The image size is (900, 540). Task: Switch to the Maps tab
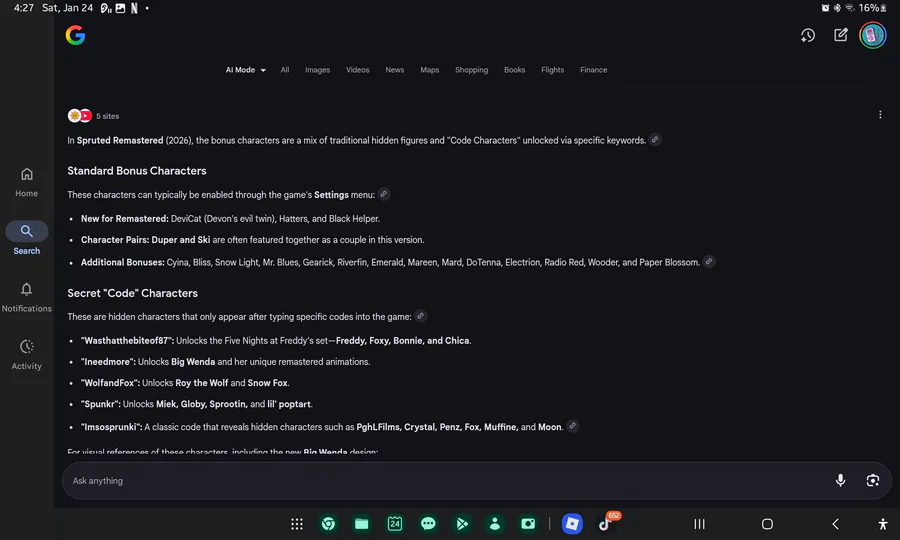click(429, 70)
